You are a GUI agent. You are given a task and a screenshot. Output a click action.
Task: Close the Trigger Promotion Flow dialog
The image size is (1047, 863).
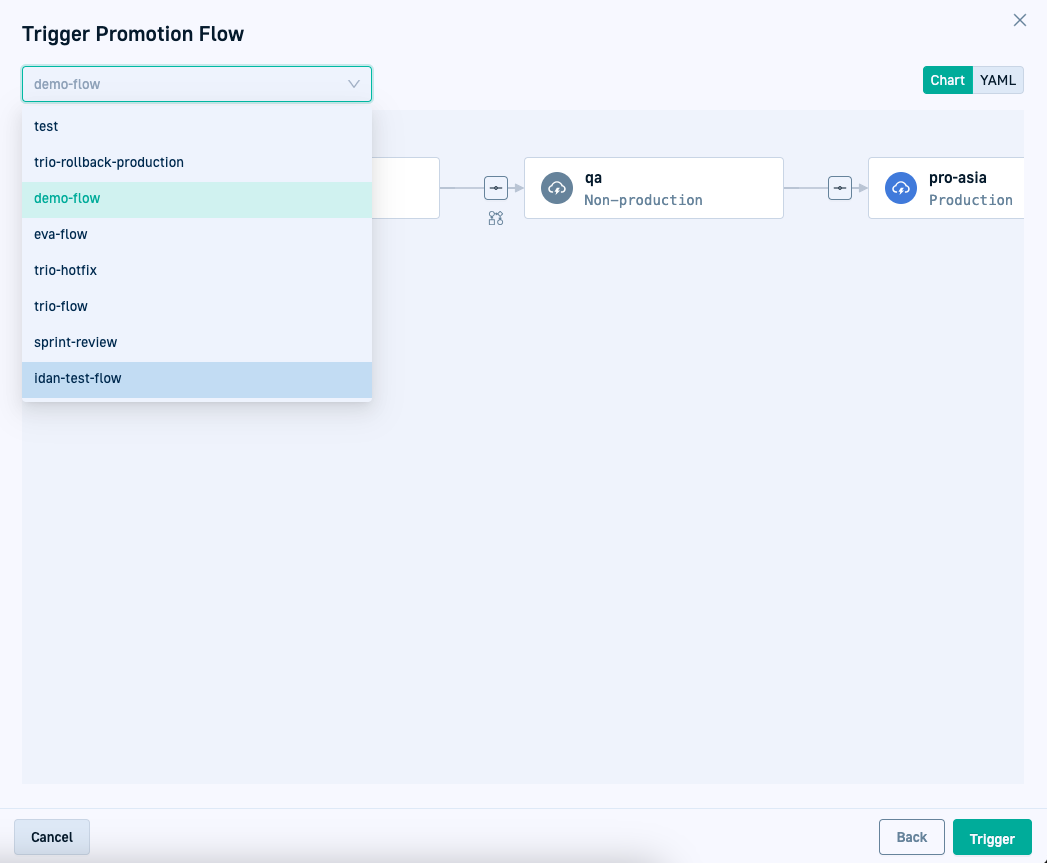point(1020,20)
